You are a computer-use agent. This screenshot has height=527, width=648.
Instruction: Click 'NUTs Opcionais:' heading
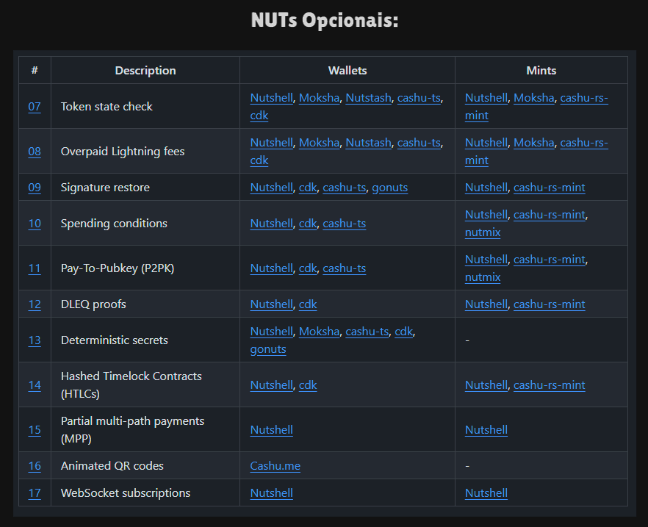click(x=325, y=20)
